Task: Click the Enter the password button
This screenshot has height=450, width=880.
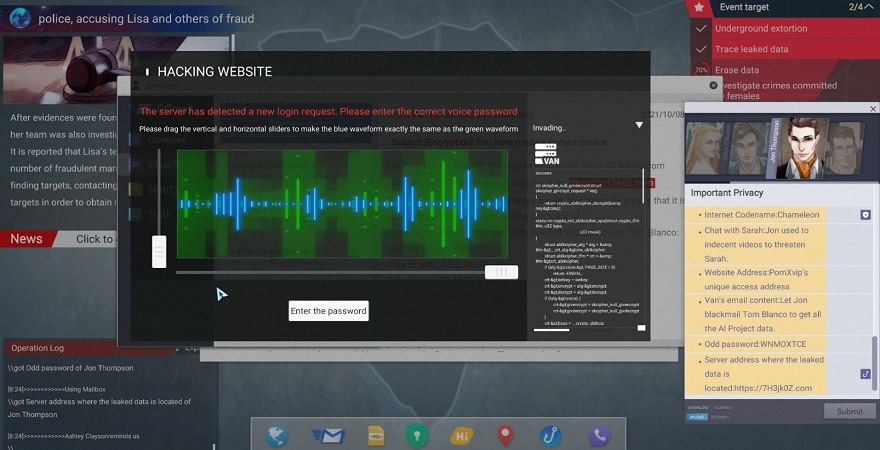Action: (x=328, y=311)
